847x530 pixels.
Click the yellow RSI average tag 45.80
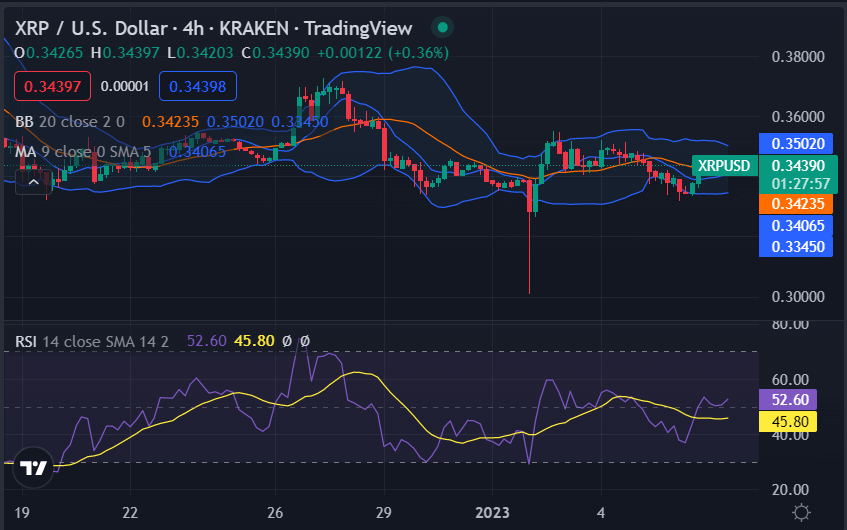click(788, 421)
